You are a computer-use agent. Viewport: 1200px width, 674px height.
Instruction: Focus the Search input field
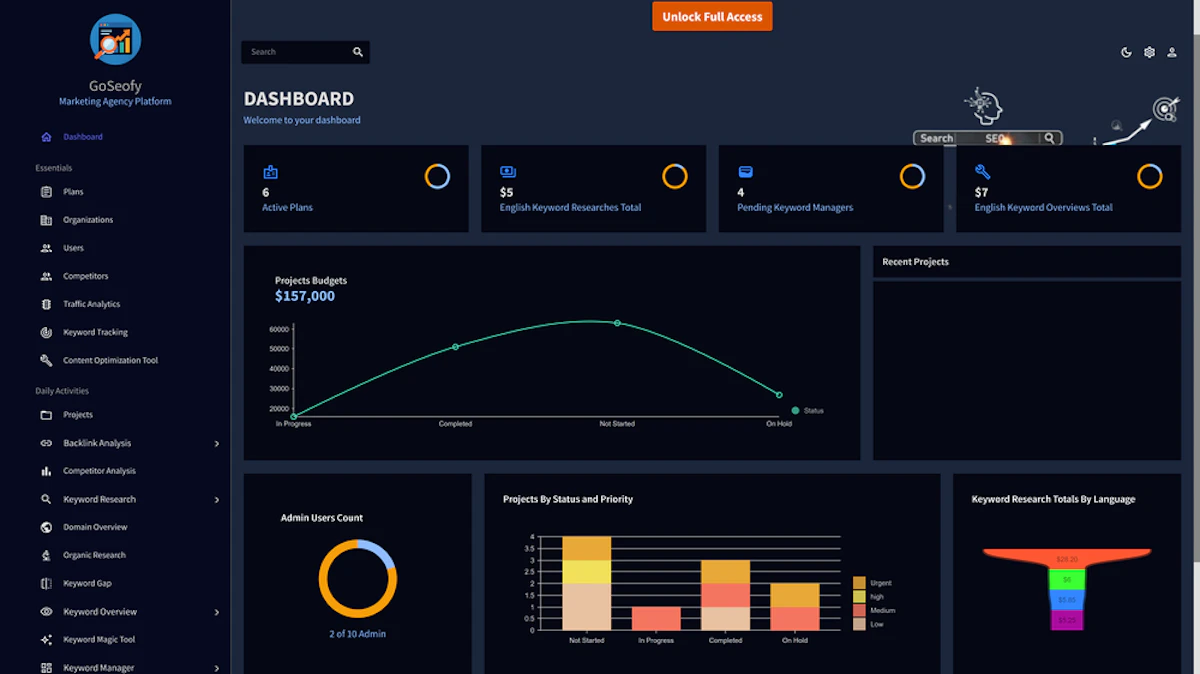[x=296, y=52]
